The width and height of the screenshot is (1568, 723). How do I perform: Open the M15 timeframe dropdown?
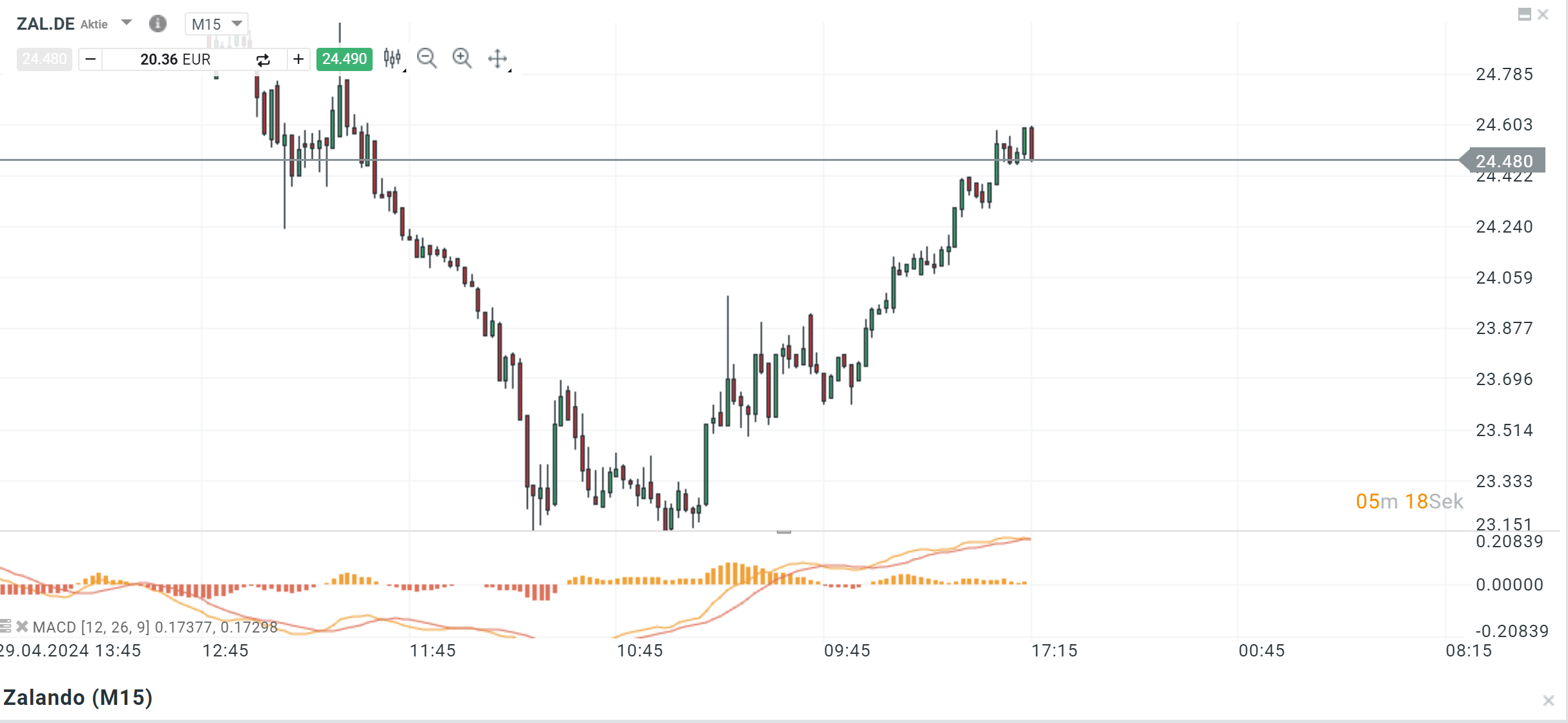216,24
